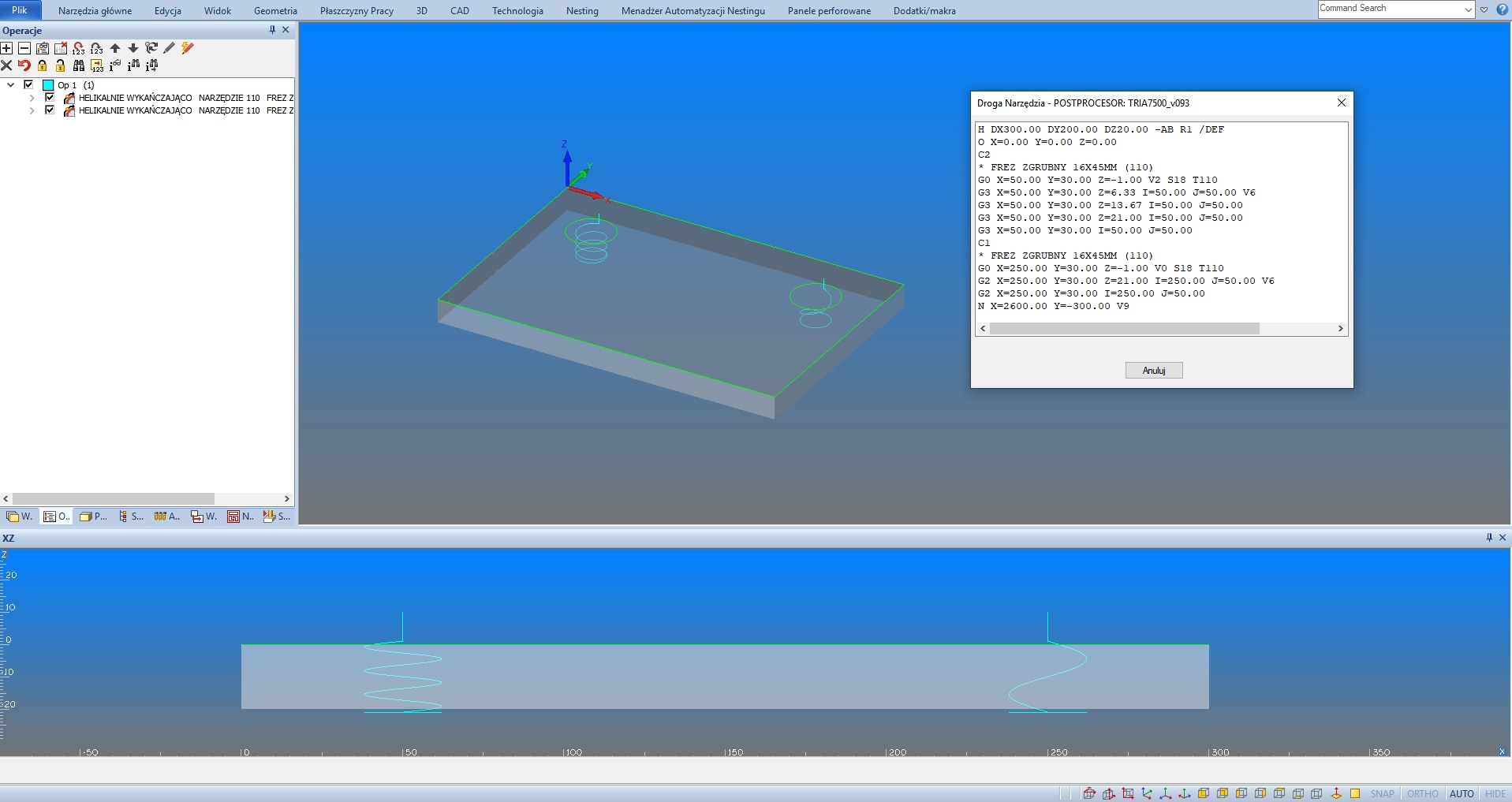This screenshot has height=802, width=1512.
Task: Click the right scroll arrow in toolpath dialog
Action: (1340, 328)
